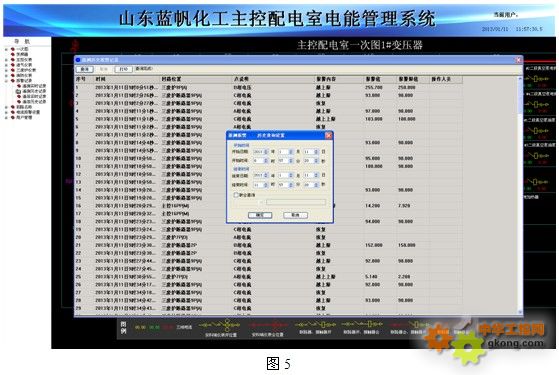Click the red symbol above the diagram's top-left

click(x=75, y=46)
